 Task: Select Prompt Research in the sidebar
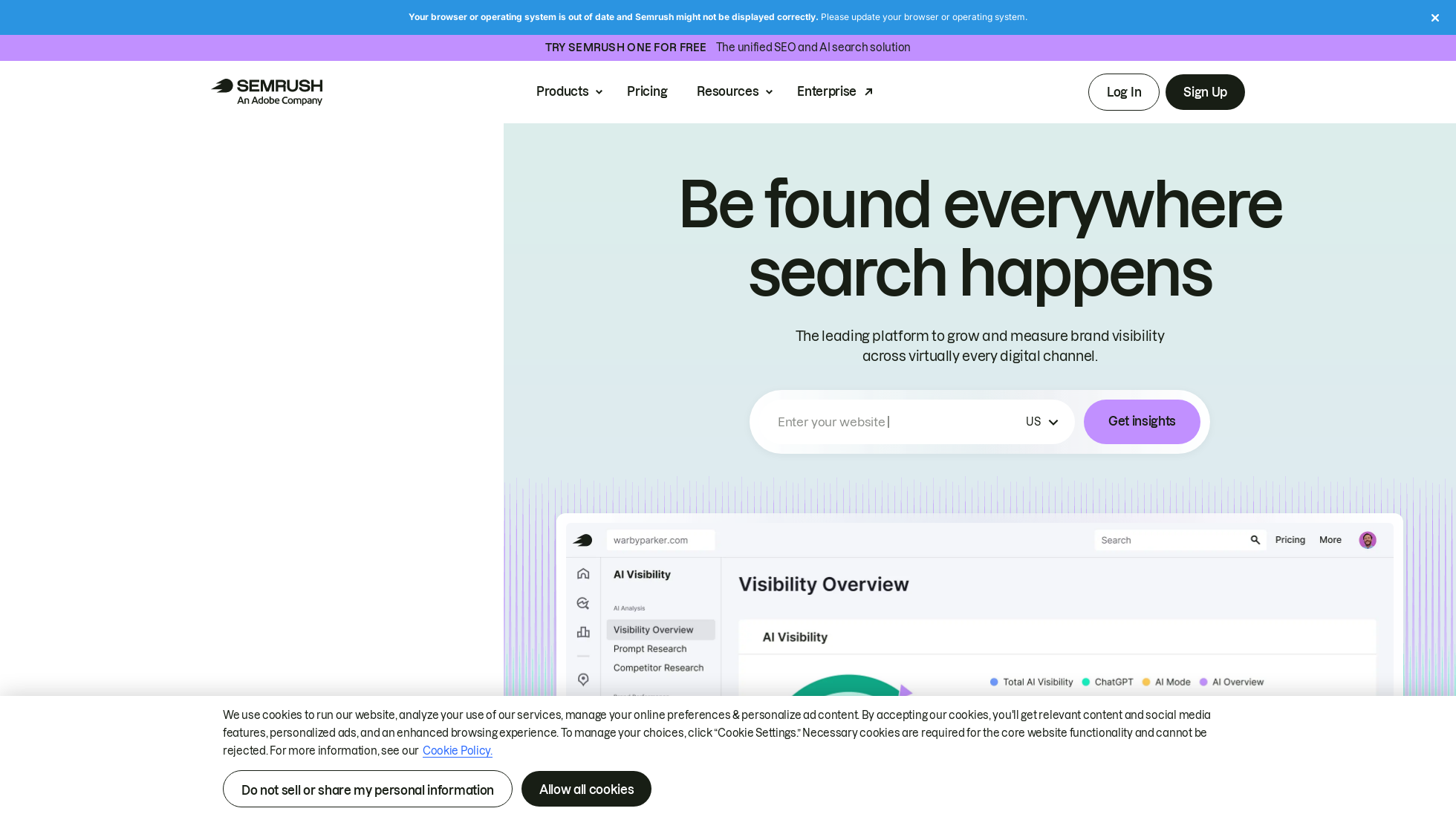tap(650, 649)
